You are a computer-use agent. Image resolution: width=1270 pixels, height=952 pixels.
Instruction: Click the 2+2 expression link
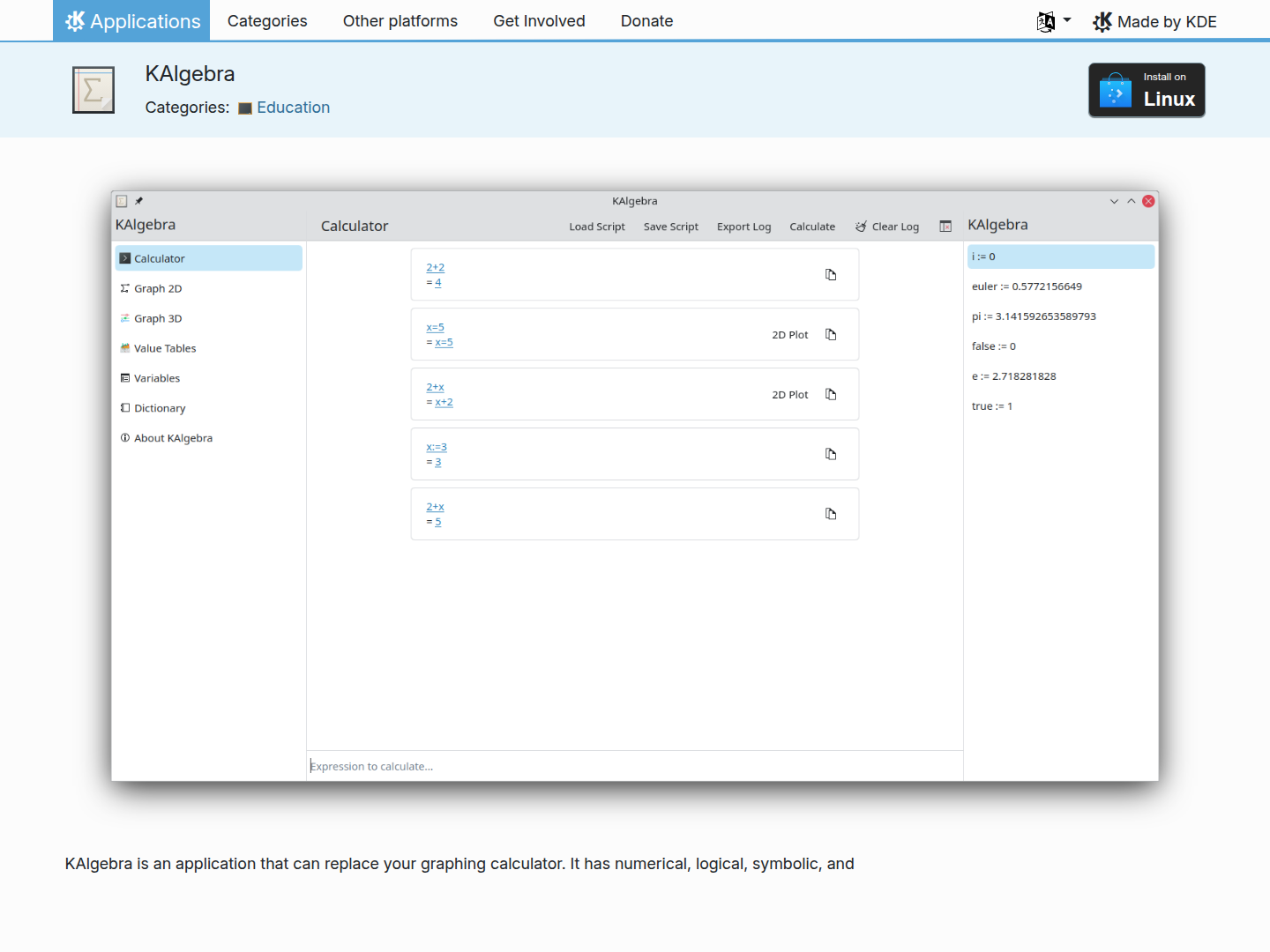(x=436, y=267)
